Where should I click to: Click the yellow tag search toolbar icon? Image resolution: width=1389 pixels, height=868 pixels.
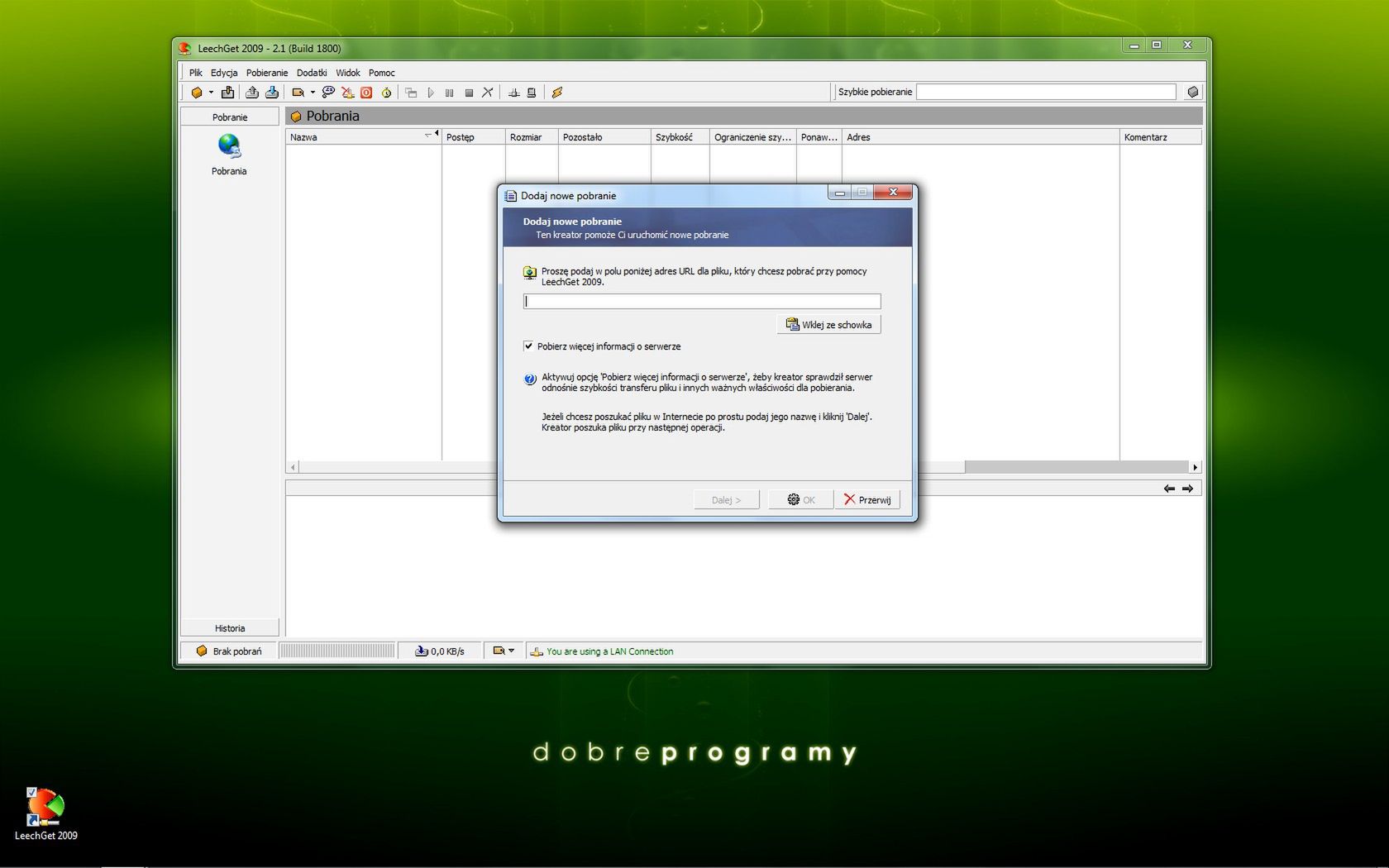tap(298, 93)
